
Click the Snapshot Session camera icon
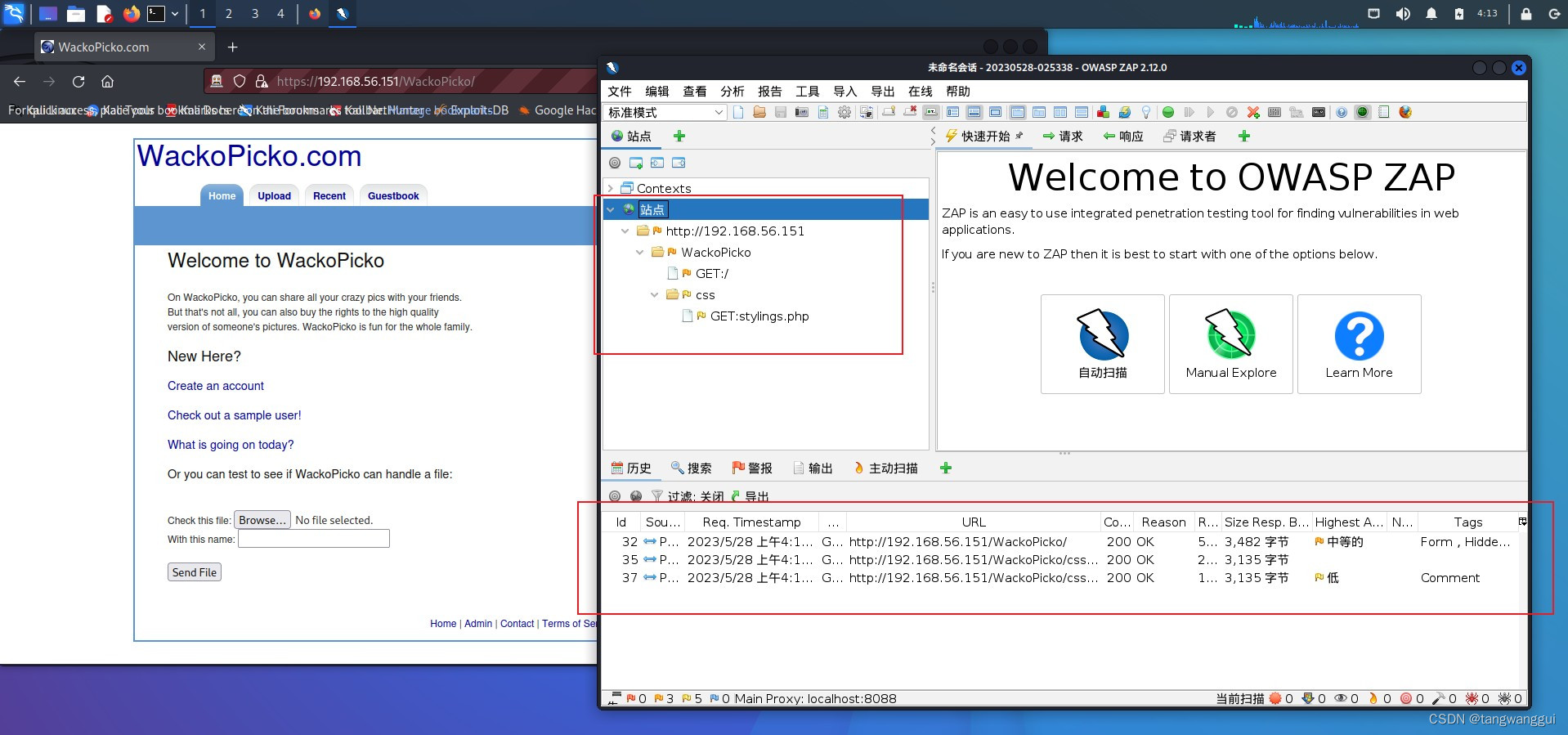(802, 112)
